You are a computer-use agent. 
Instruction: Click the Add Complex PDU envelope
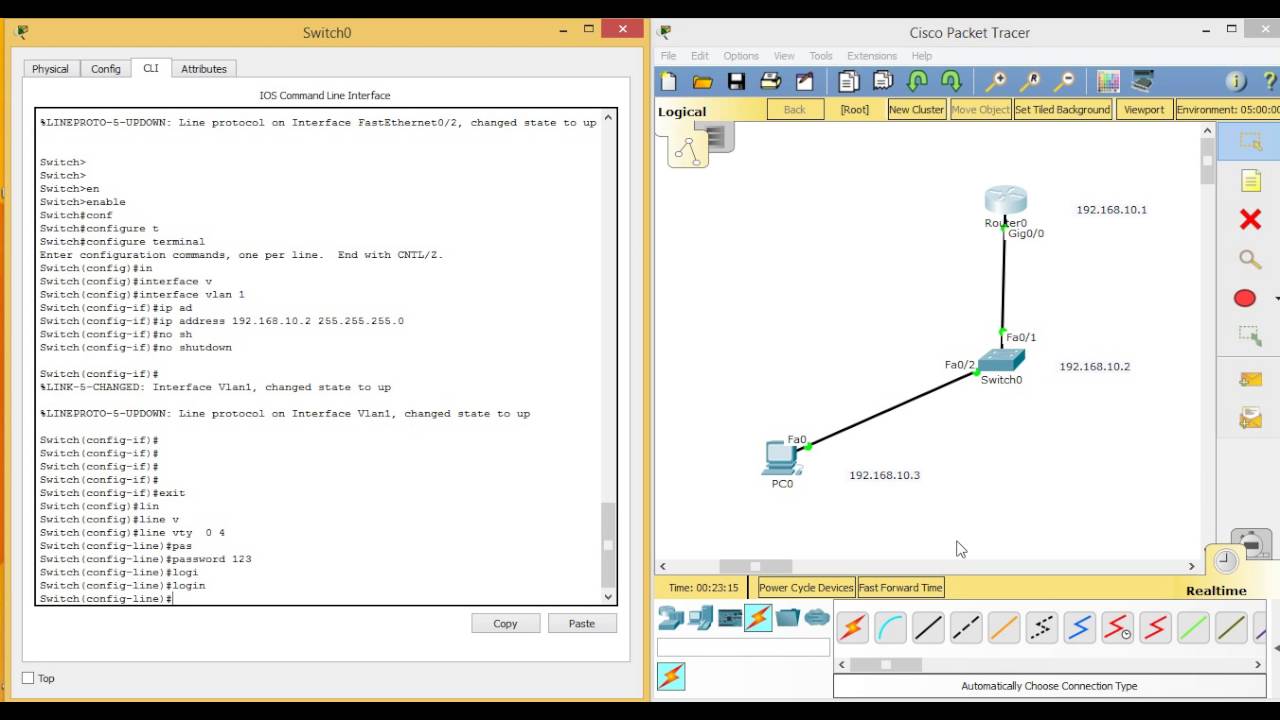(1250, 418)
